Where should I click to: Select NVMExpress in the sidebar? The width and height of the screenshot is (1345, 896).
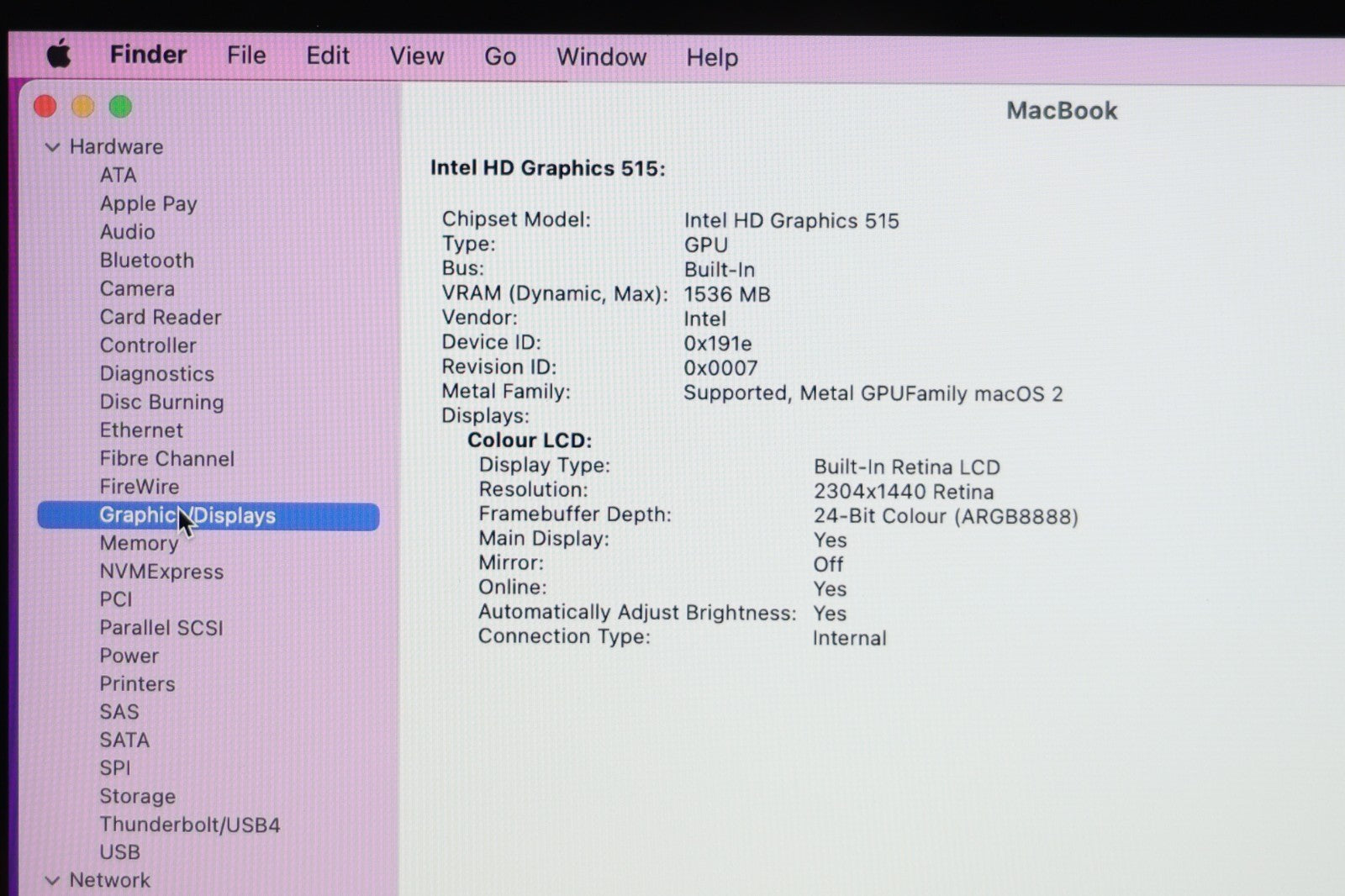161,572
